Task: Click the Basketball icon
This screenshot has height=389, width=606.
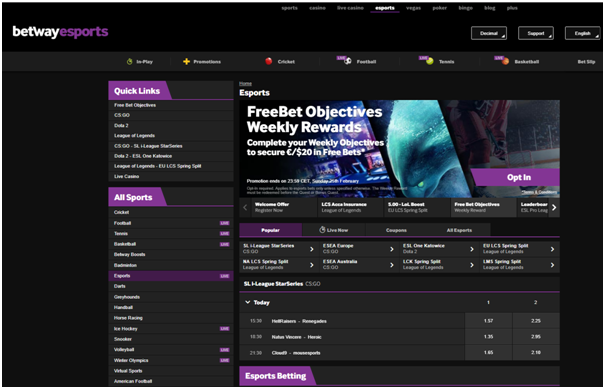Action: click(505, 61)
